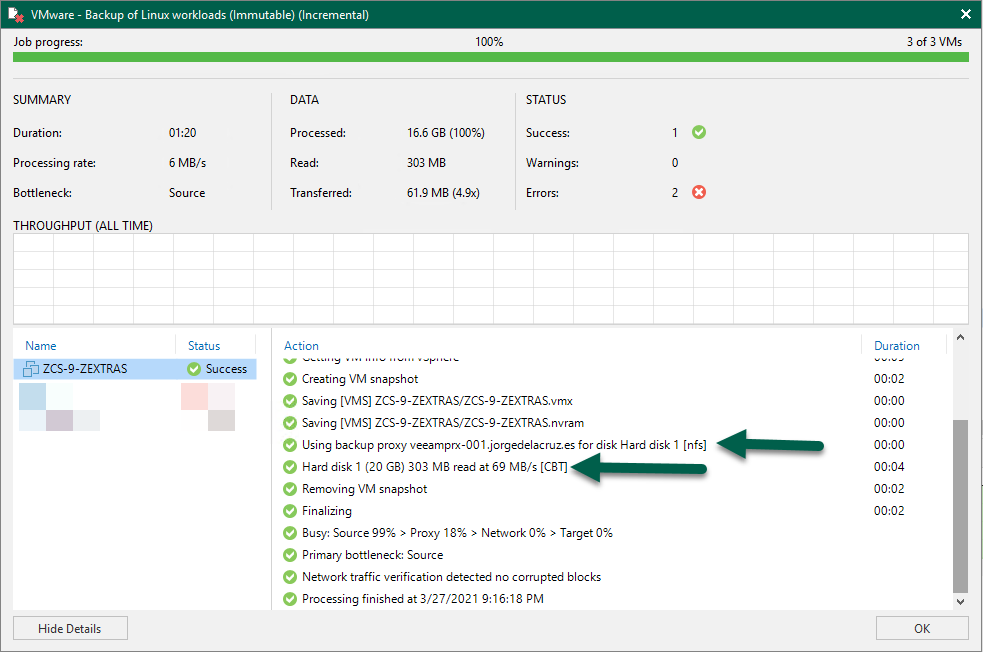Click the green check beside Creating VM snapshot
This screenshot has width=983, height=652.
(290, 379)
